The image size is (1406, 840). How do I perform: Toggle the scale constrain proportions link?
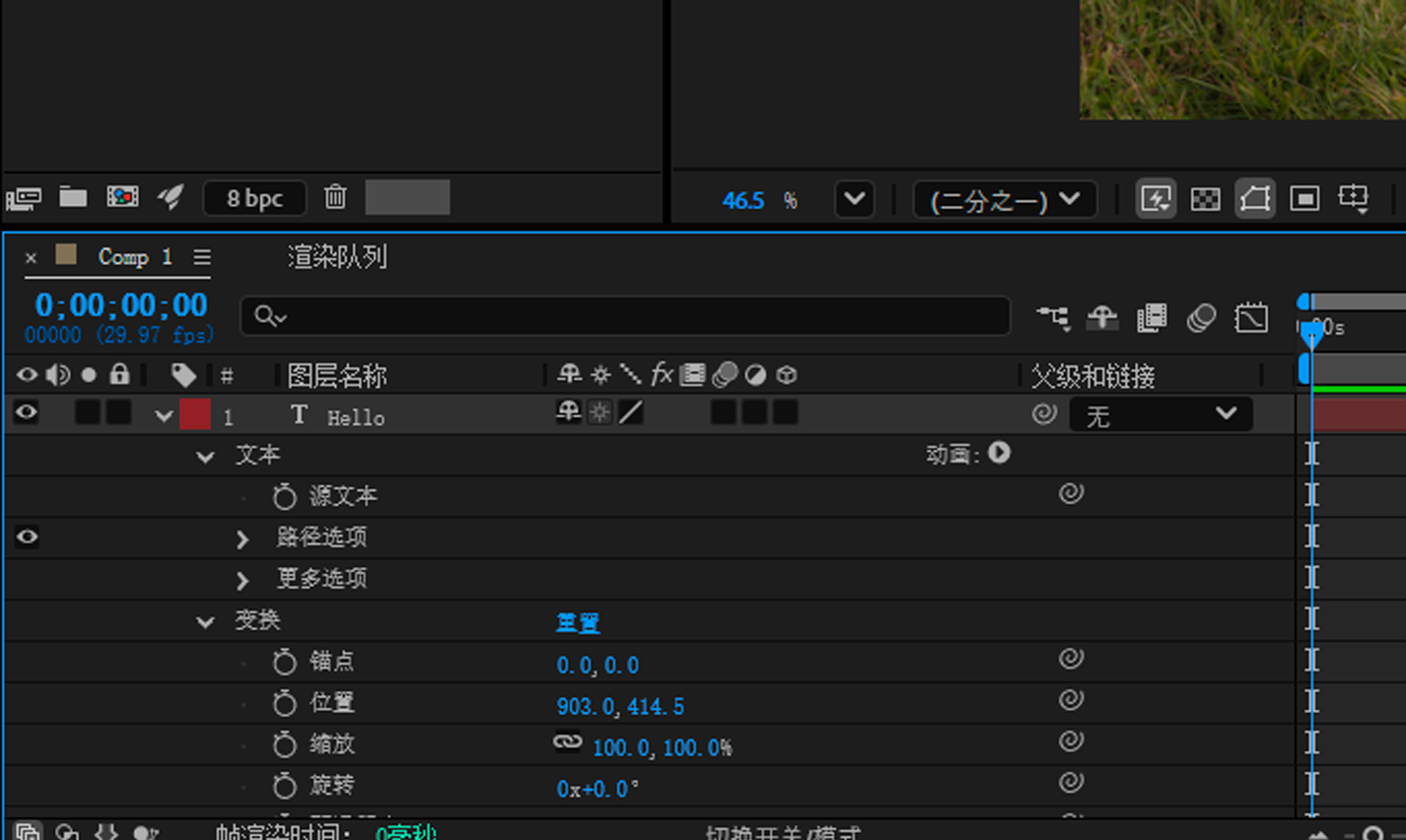[x=567, y=742]
